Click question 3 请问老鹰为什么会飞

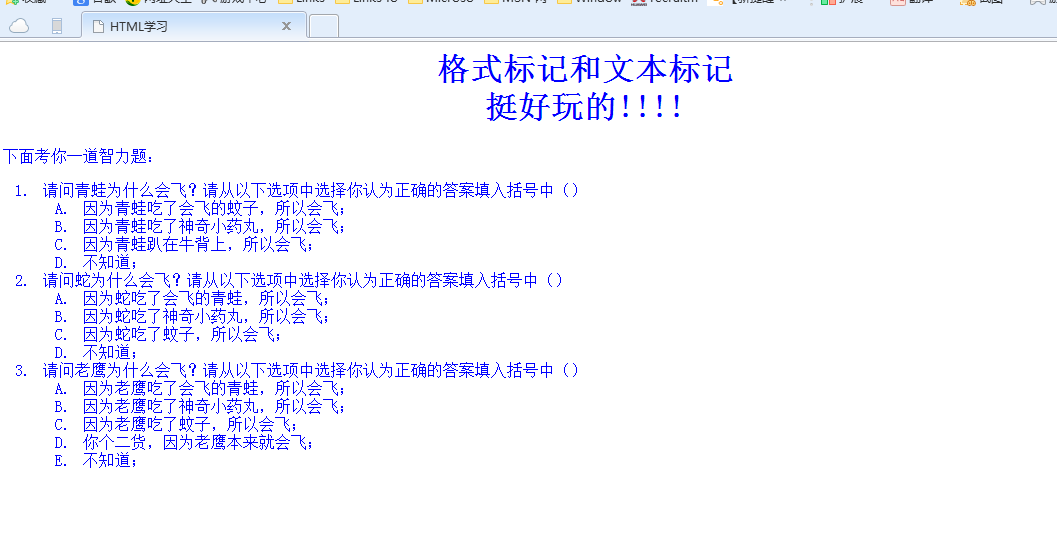click(x=311, y=370)
